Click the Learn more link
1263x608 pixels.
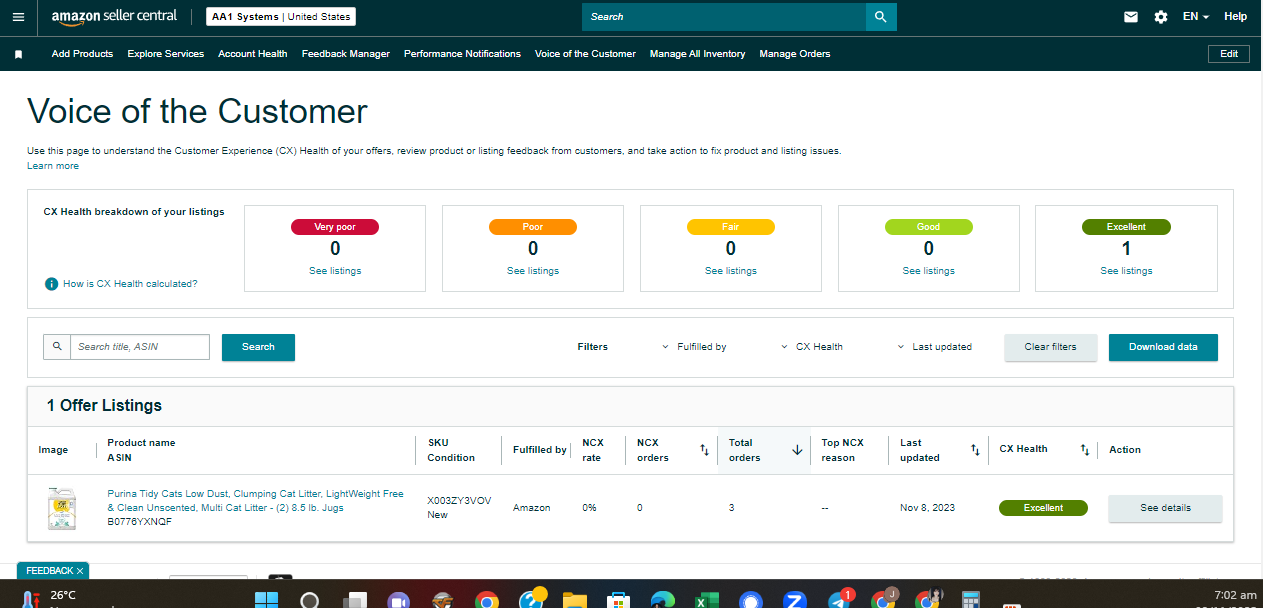53,166
